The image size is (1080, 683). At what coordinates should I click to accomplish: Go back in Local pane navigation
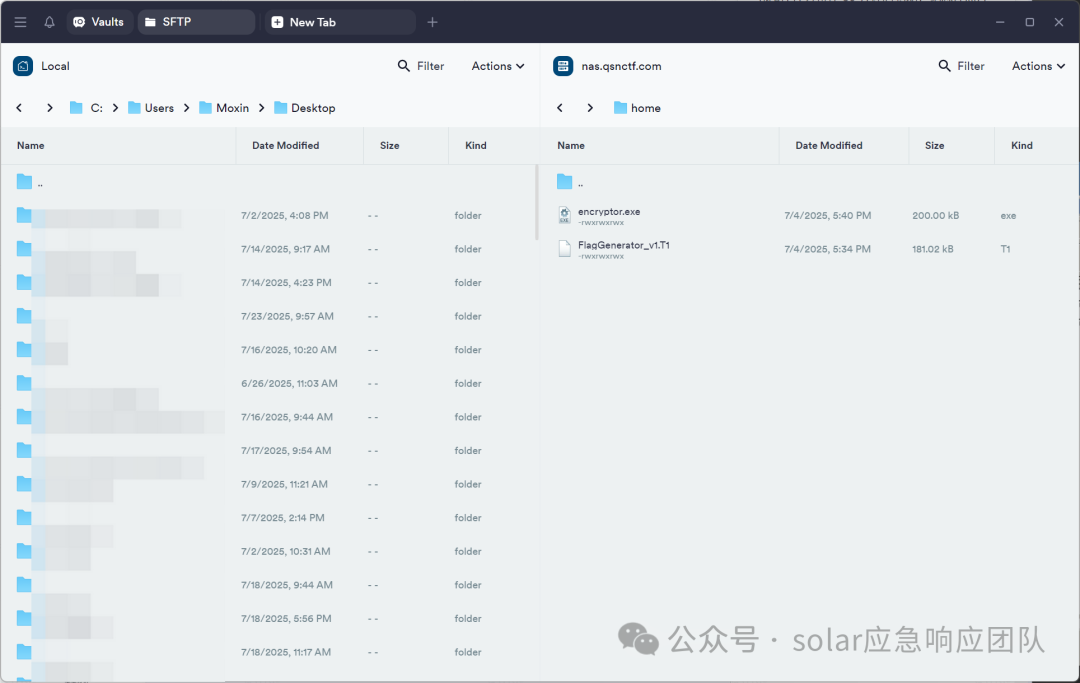click(19, 108)
